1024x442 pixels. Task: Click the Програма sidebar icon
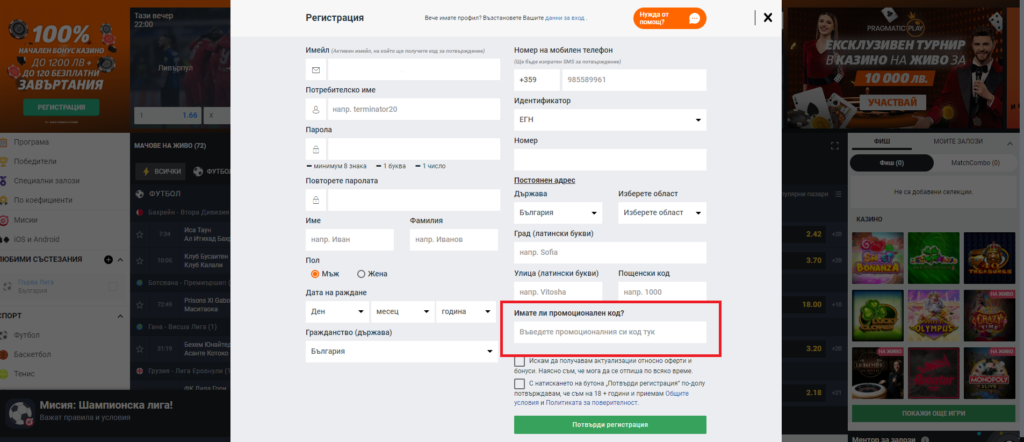pos(5,142)
